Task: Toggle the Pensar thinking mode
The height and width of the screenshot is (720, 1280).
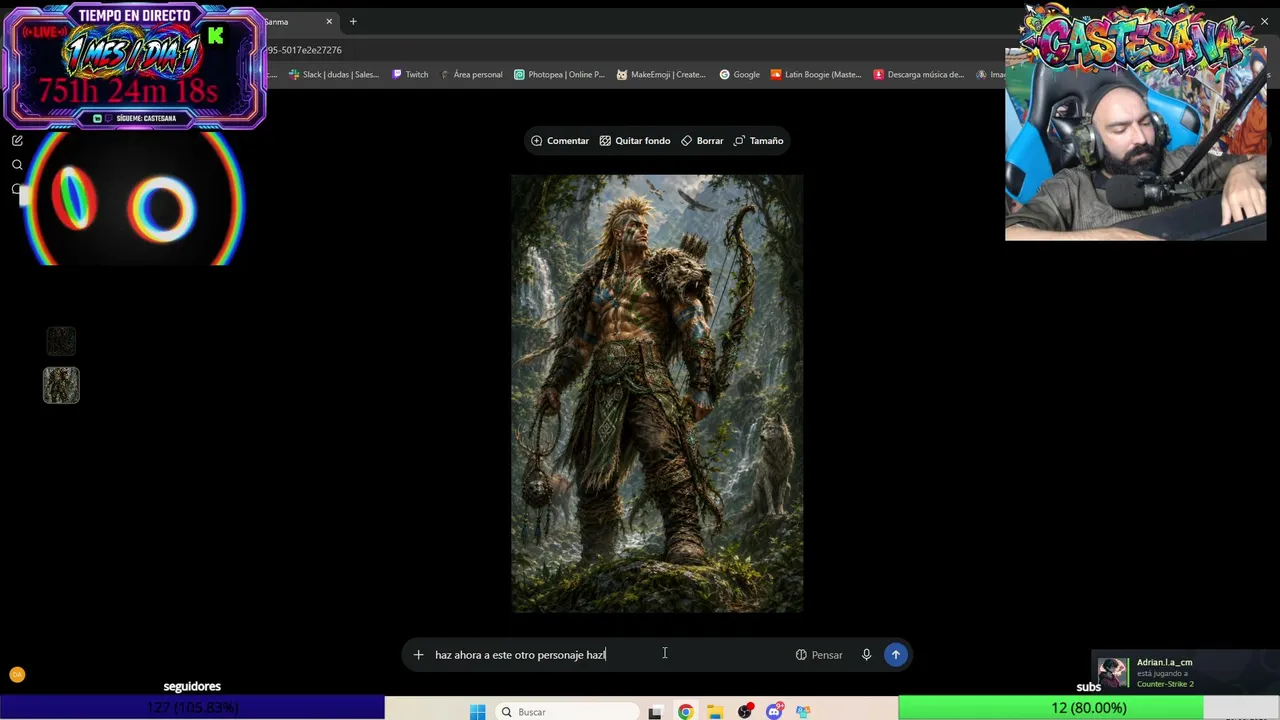Action: (819, 655)
